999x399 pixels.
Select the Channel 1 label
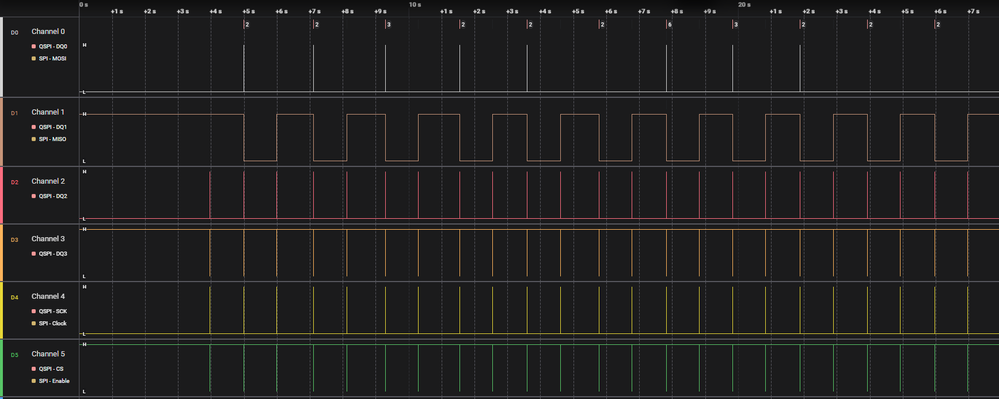click(48, 112)
